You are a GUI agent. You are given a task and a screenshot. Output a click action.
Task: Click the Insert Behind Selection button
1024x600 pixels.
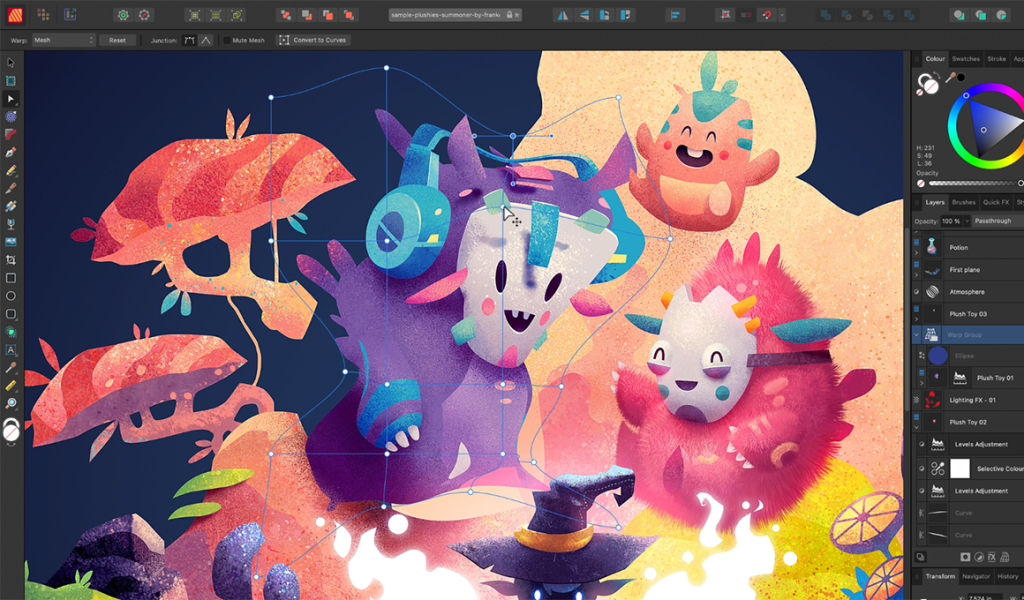pos(959,15)
